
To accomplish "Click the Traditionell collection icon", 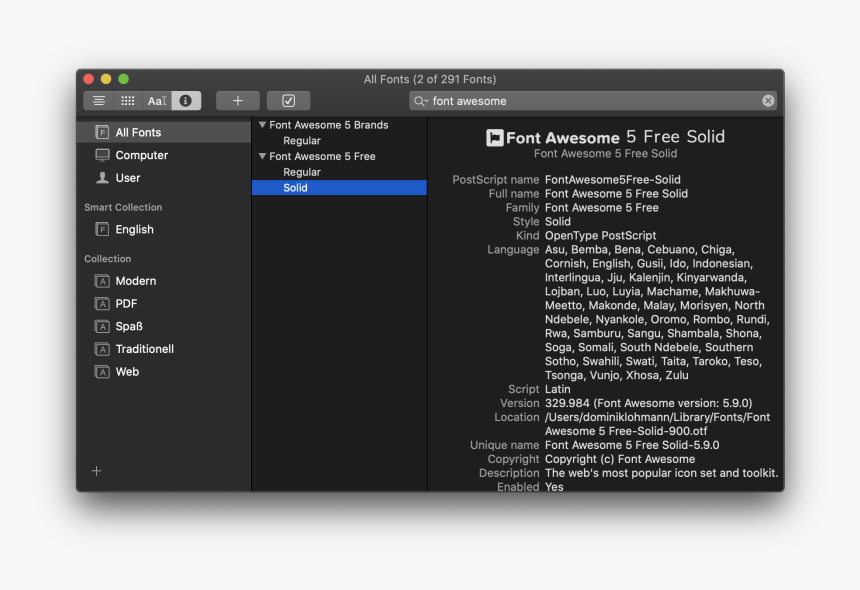I will [102, 349].
